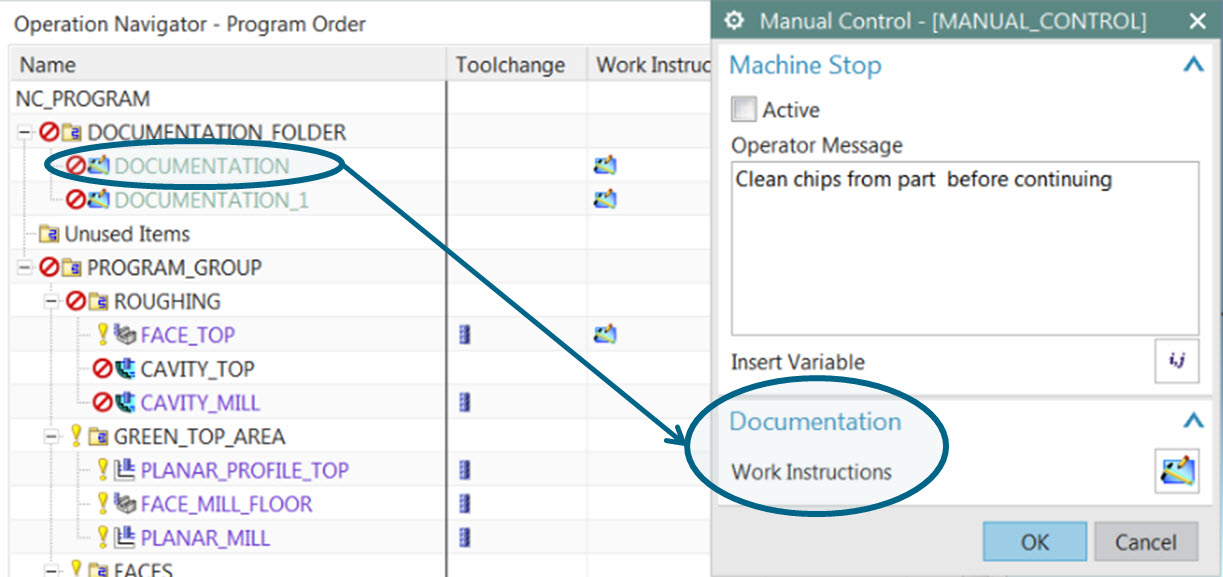Click the Cancel button
Screen dimensions: 1223x577
pyautogui.click(x=1146, y=542)
